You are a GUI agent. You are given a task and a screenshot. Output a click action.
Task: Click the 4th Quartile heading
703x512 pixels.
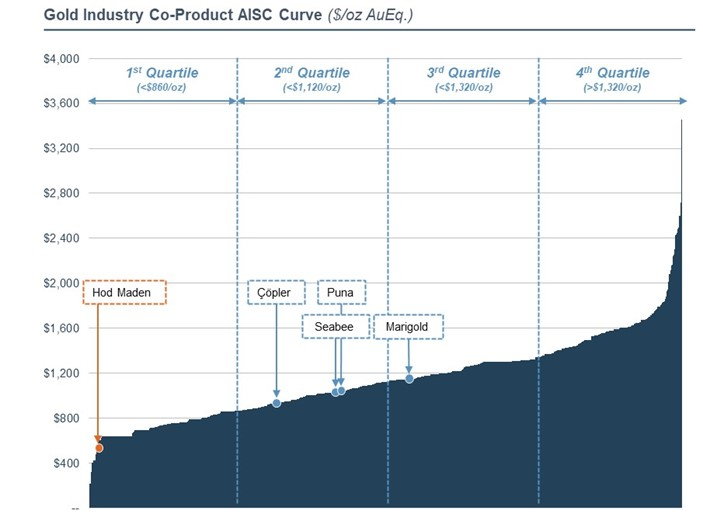pos(611,73)
